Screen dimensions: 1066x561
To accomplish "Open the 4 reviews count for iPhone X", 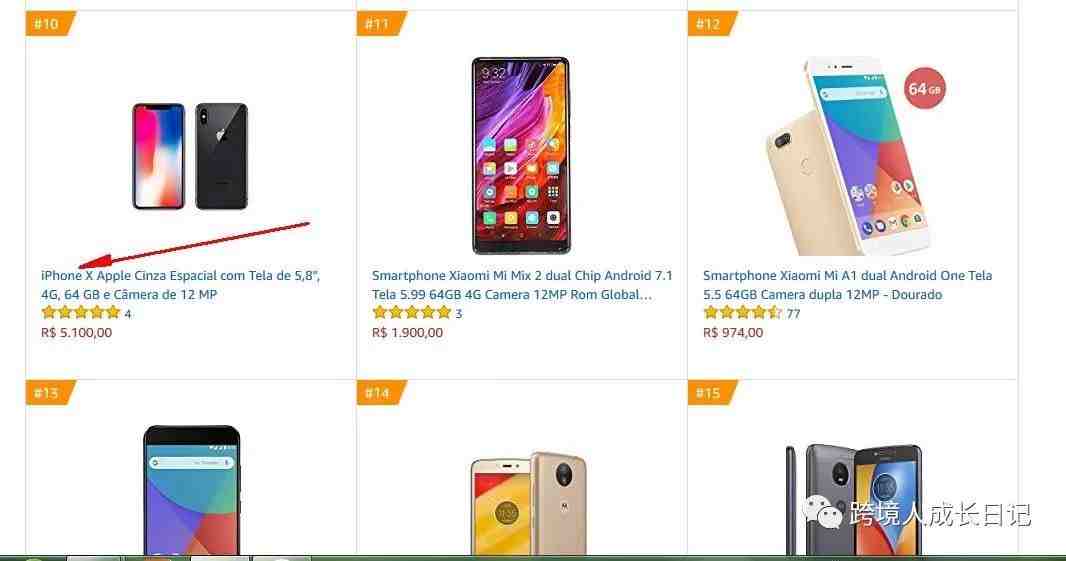I will coord(128,313).
